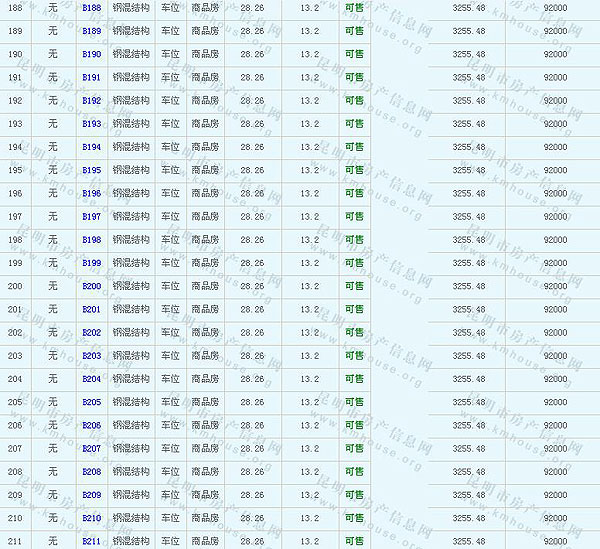Open the B211 unit link
The width and height of the screenshot is (600, 549).
click(91, 542)
